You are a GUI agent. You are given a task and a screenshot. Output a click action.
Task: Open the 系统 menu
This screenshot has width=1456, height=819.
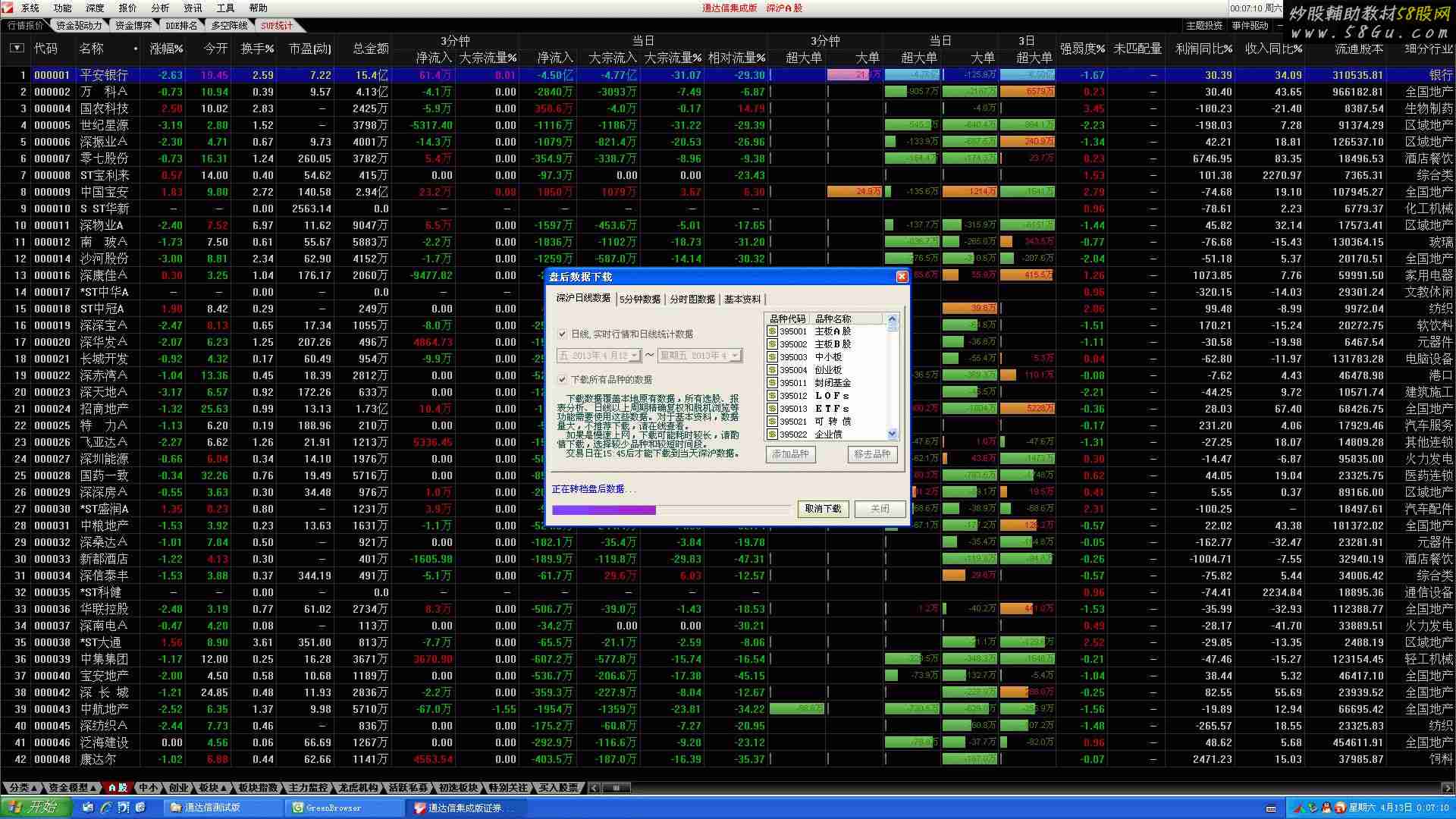pos(30,8)
